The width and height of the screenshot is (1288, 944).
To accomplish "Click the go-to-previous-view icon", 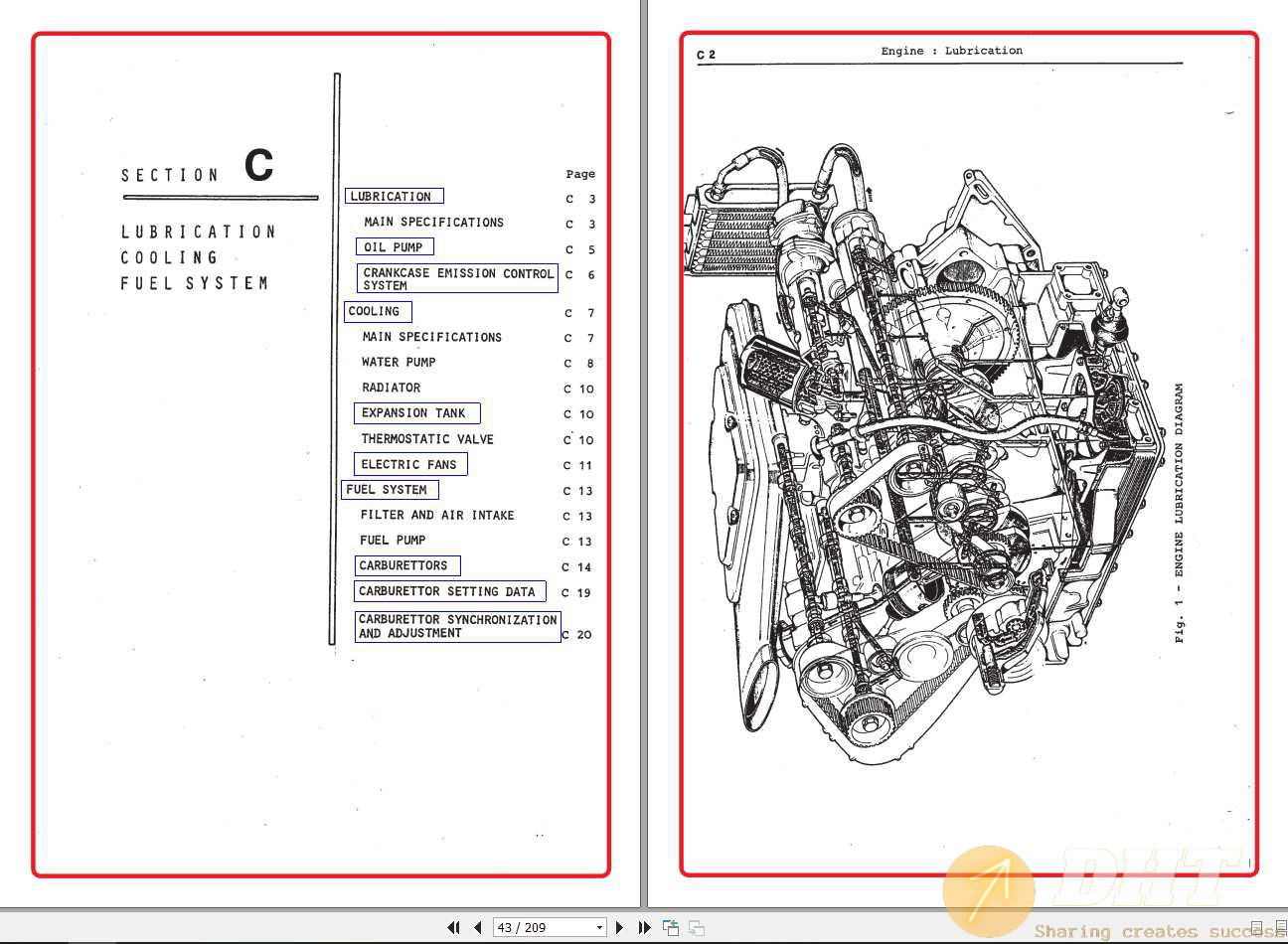I will 671,927.
